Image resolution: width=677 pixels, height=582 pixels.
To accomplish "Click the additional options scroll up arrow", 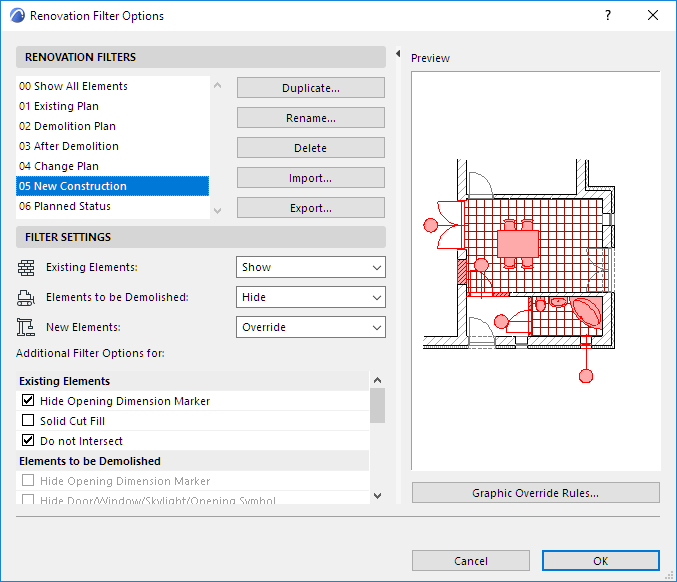I will [377, 380].
